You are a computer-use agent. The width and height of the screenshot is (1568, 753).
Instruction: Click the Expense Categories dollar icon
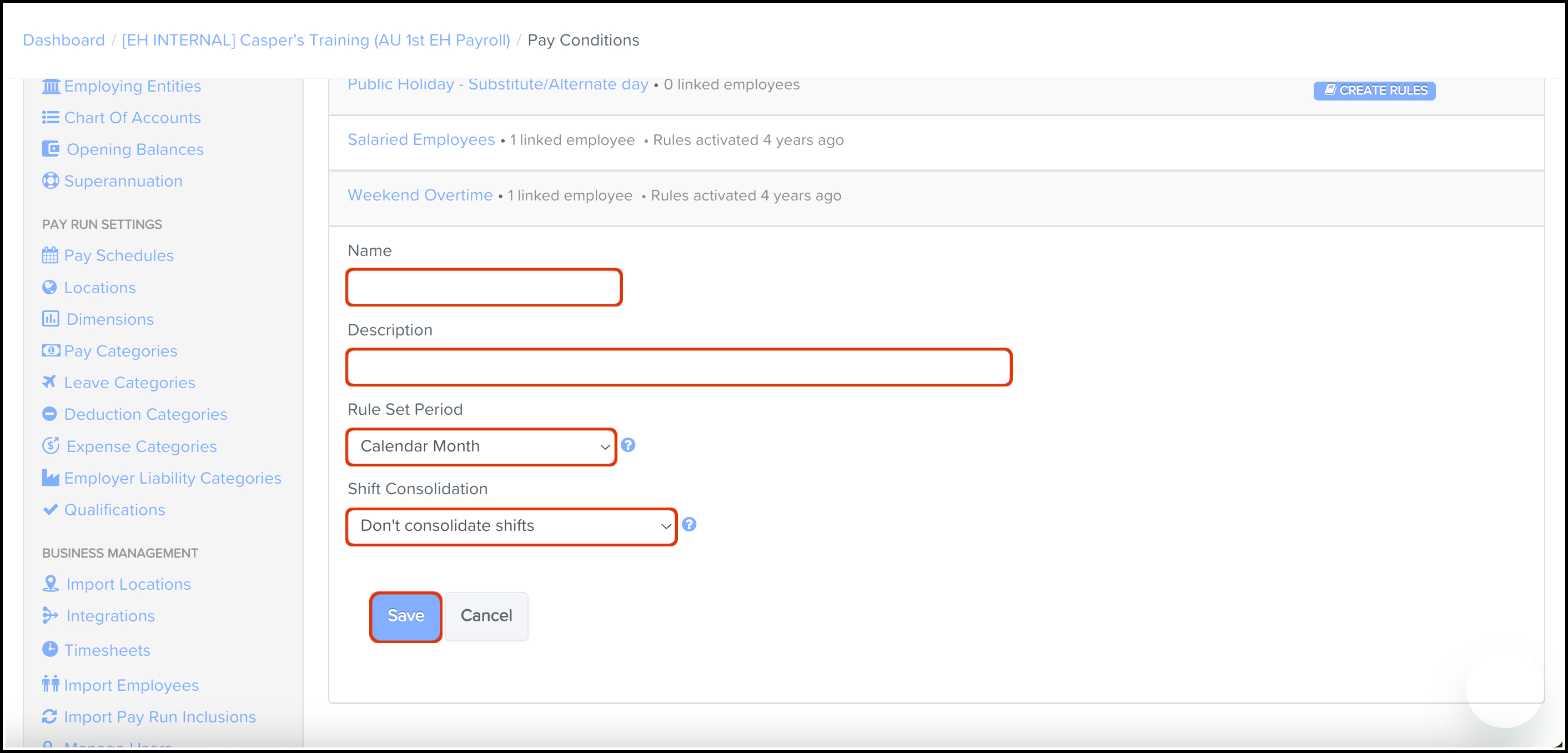51,446
